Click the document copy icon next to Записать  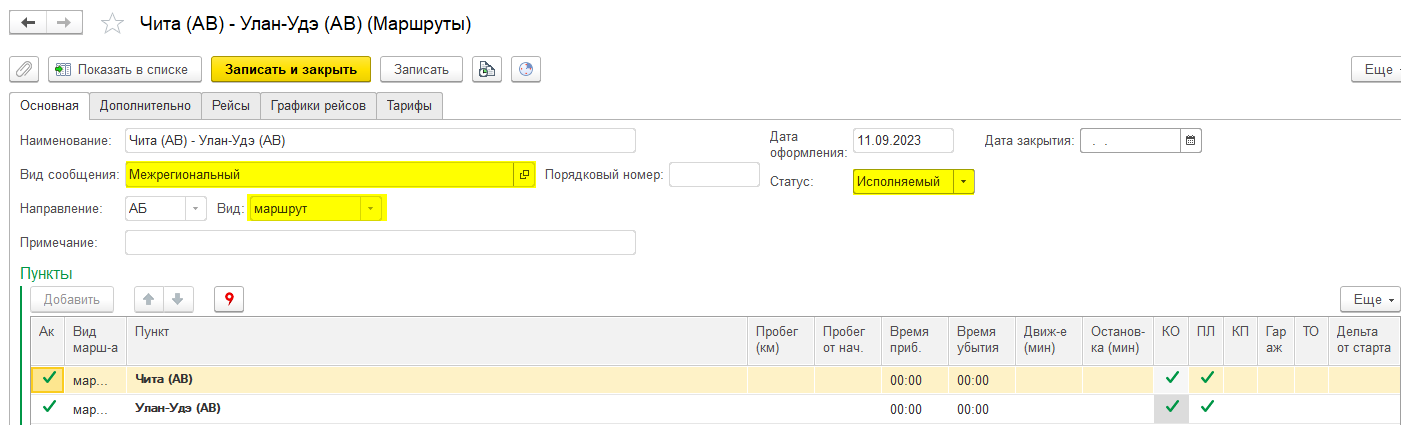[x=487, y=69]
